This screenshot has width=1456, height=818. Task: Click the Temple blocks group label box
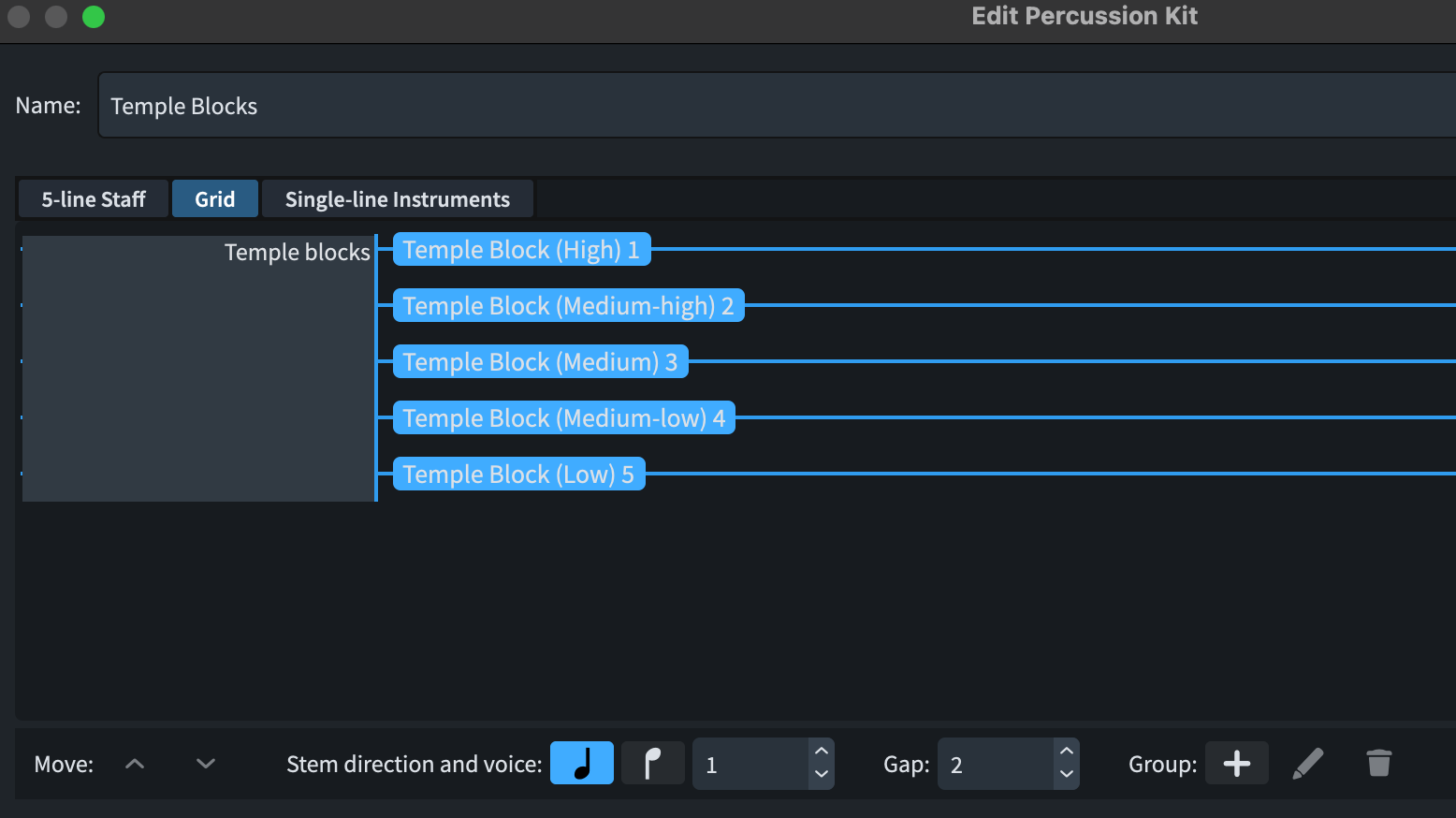tap(198, 368)
